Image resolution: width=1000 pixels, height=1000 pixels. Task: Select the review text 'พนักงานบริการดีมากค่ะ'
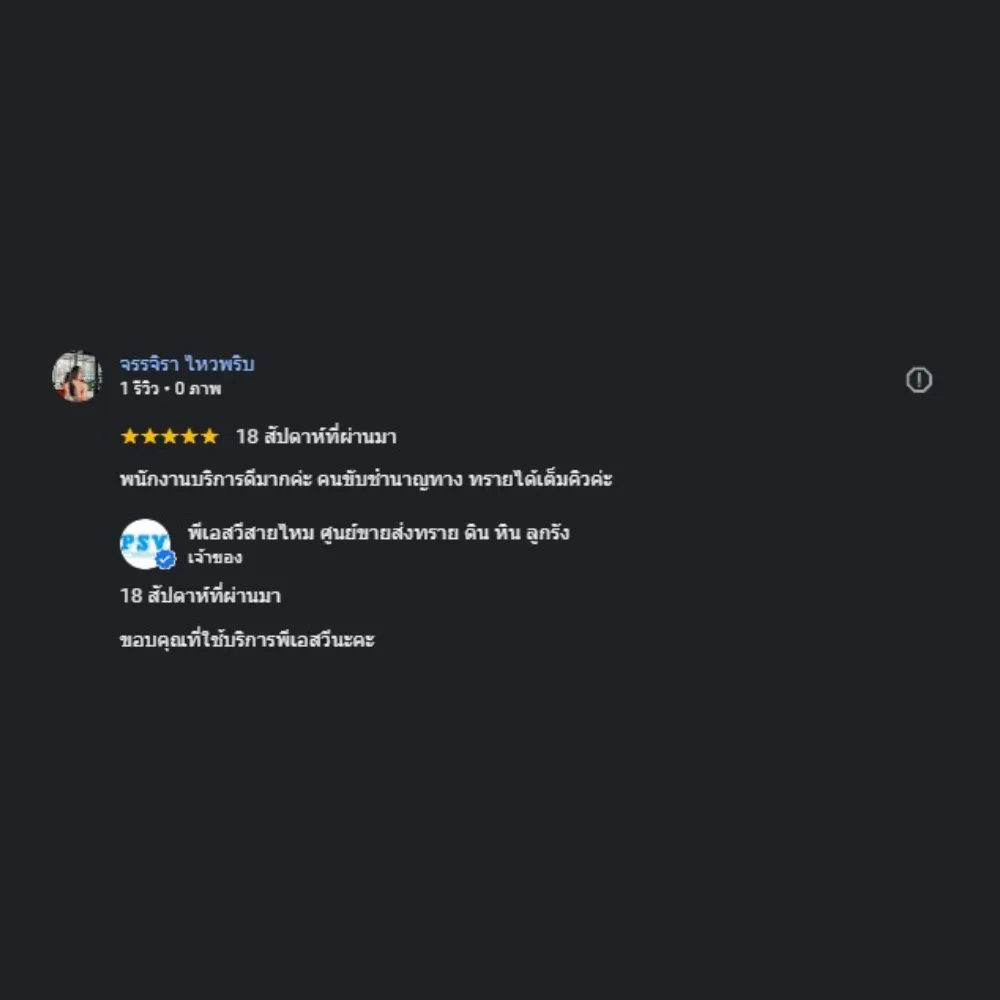(x=216, y=478)
